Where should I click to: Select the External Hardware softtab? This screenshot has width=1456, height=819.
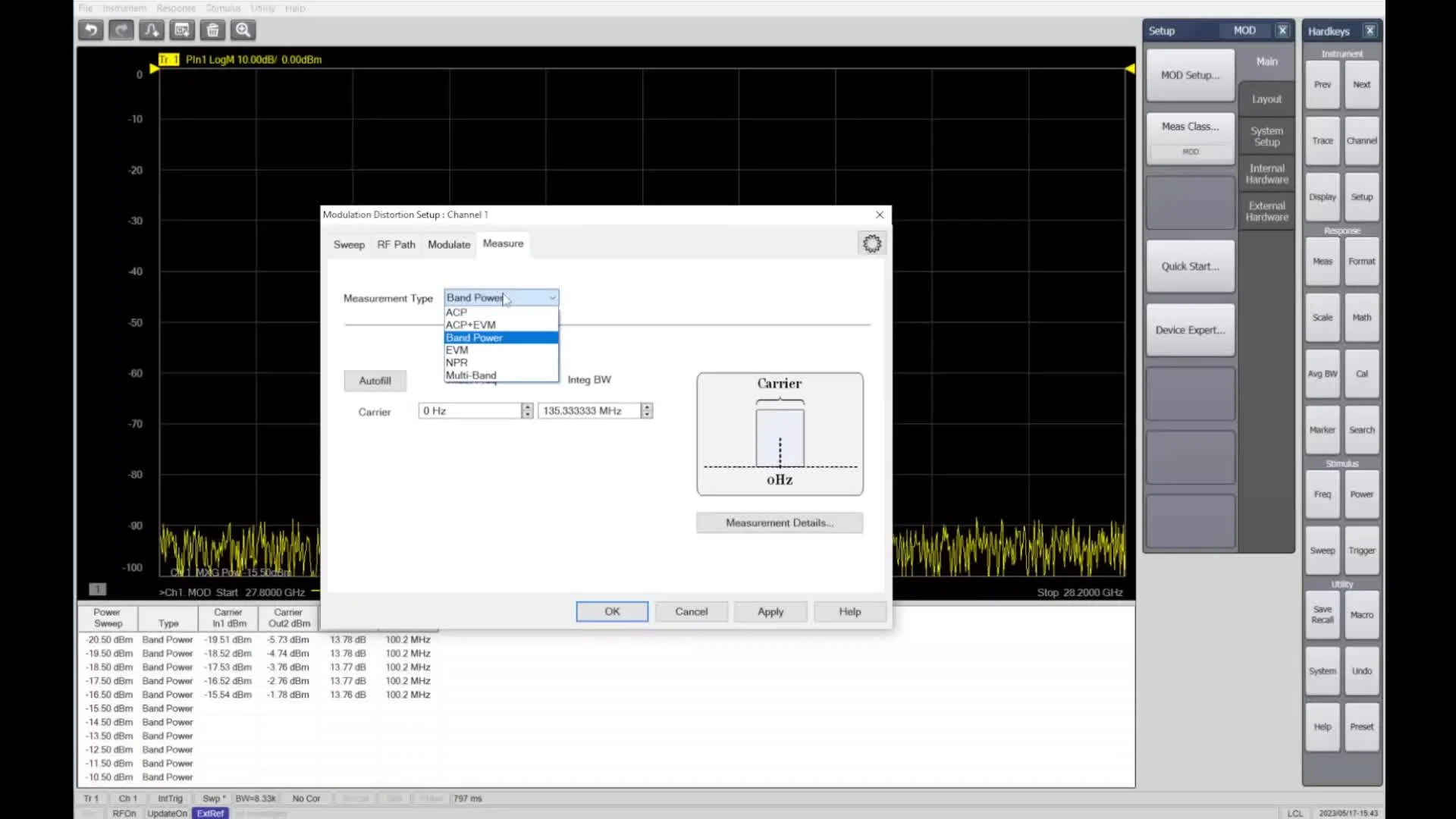click(x=1266, y=211)
